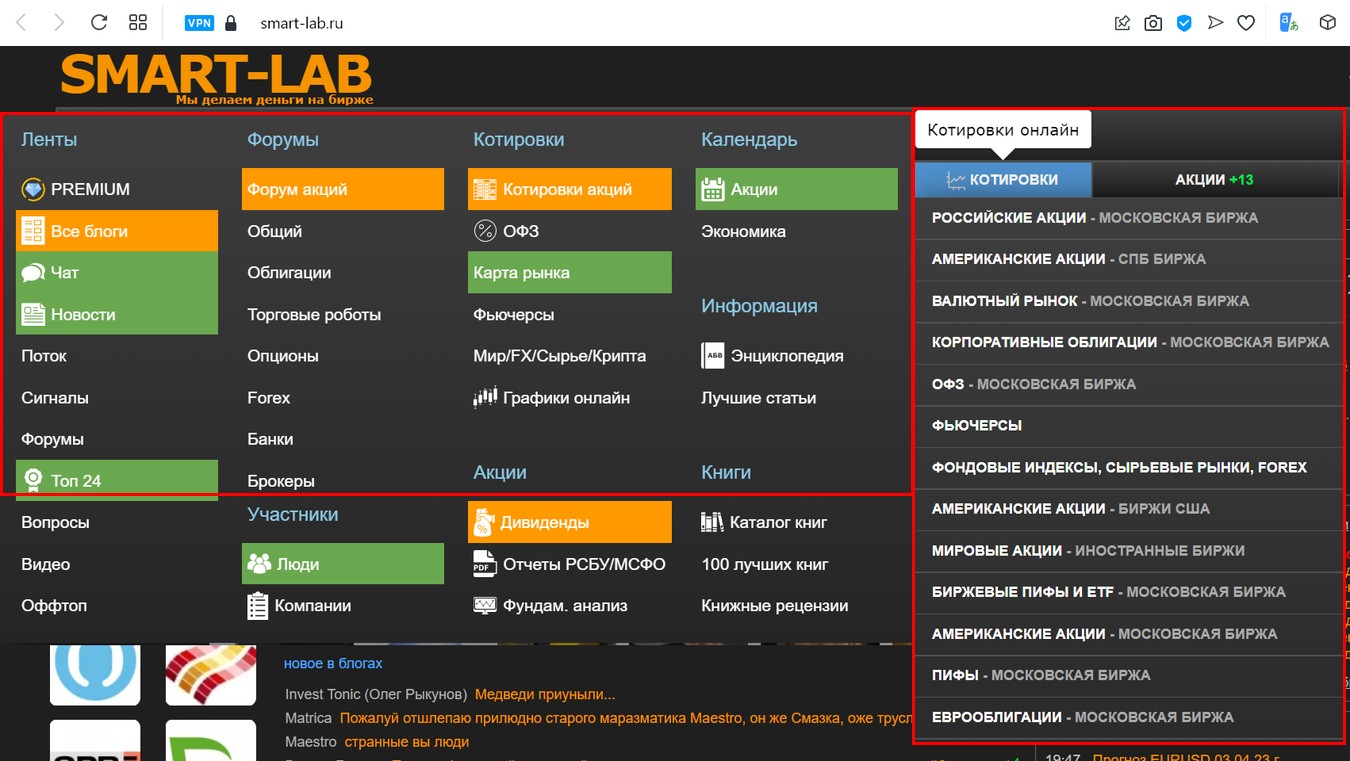Open Карта рынка menu item
Screen dimensions: 1350x761
570,272
